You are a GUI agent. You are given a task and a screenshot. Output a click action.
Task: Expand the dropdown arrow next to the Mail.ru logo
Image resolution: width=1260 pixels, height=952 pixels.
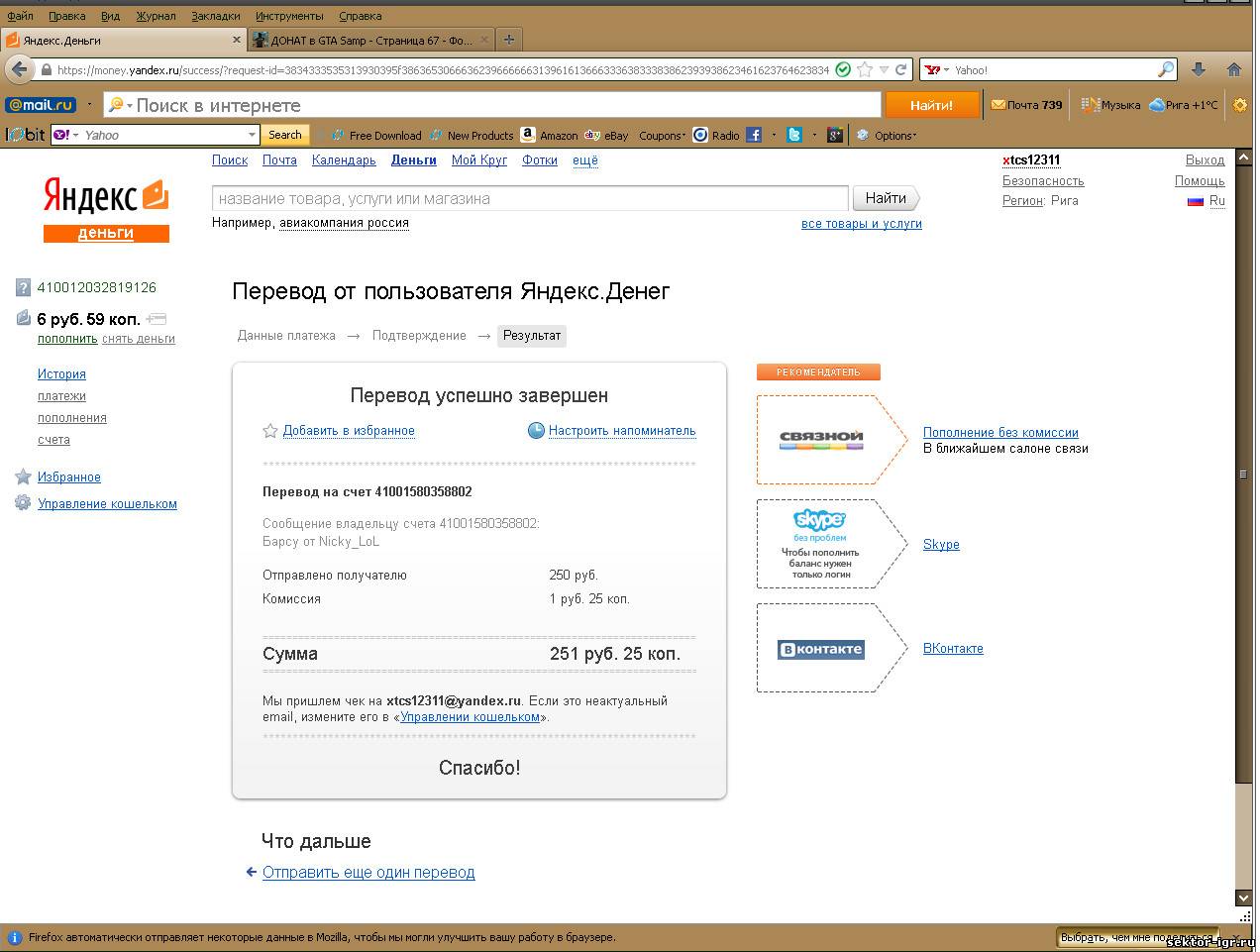click(89, 105)
